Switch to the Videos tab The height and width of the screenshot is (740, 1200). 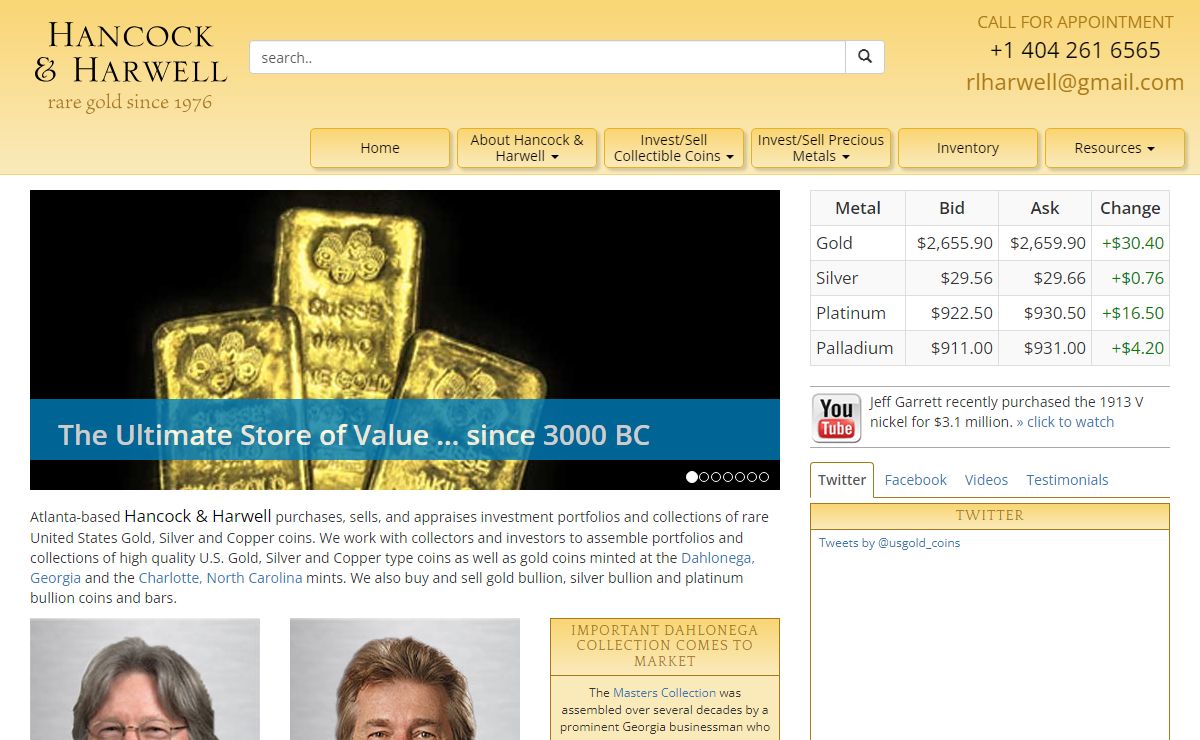point(986,480)
